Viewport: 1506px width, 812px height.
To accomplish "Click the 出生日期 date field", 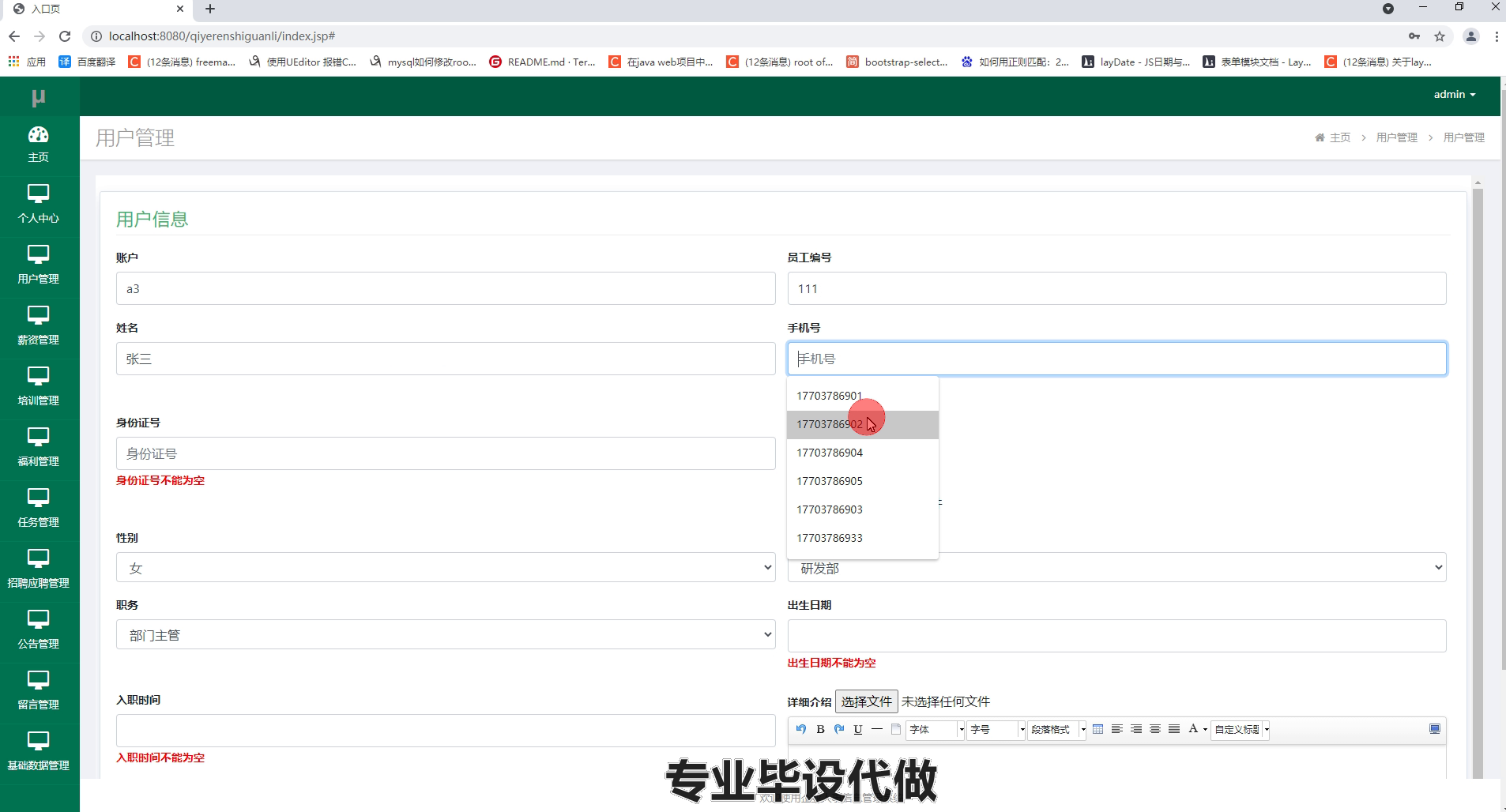I will coord(1116,636).
